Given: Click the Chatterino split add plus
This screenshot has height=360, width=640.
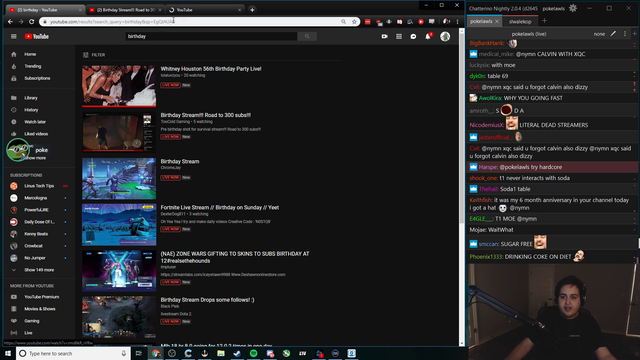Looking at the screenshot, I should pyautogui.click(x=634, y=34).
